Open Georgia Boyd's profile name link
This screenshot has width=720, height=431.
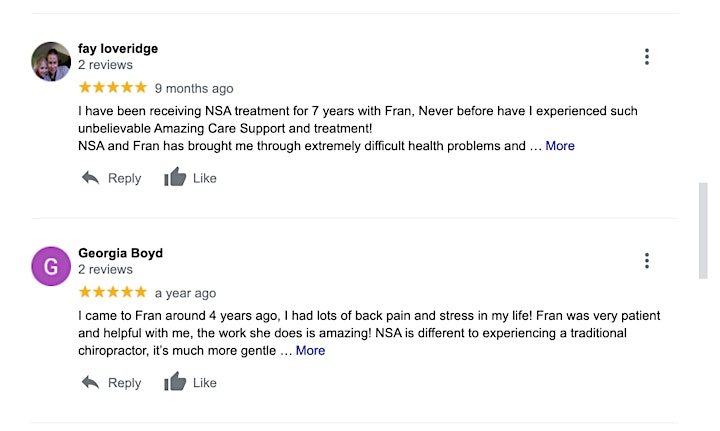click(x=120, y=253)
